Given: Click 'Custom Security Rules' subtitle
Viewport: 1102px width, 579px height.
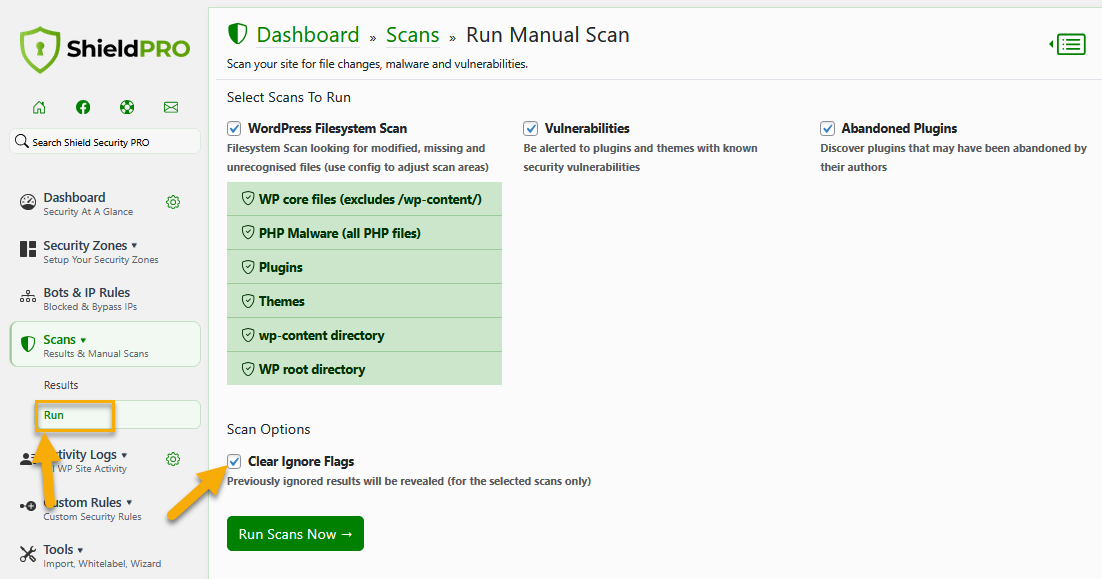Looking at the screenshot, I should [92, 516].
